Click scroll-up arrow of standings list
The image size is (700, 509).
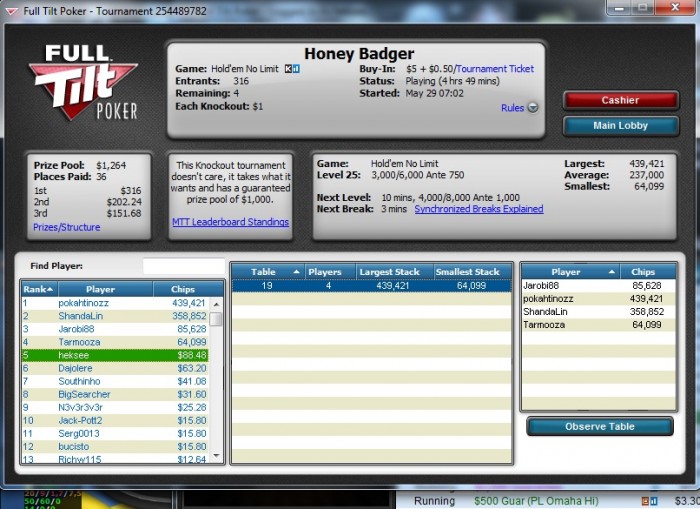[216, 304]
